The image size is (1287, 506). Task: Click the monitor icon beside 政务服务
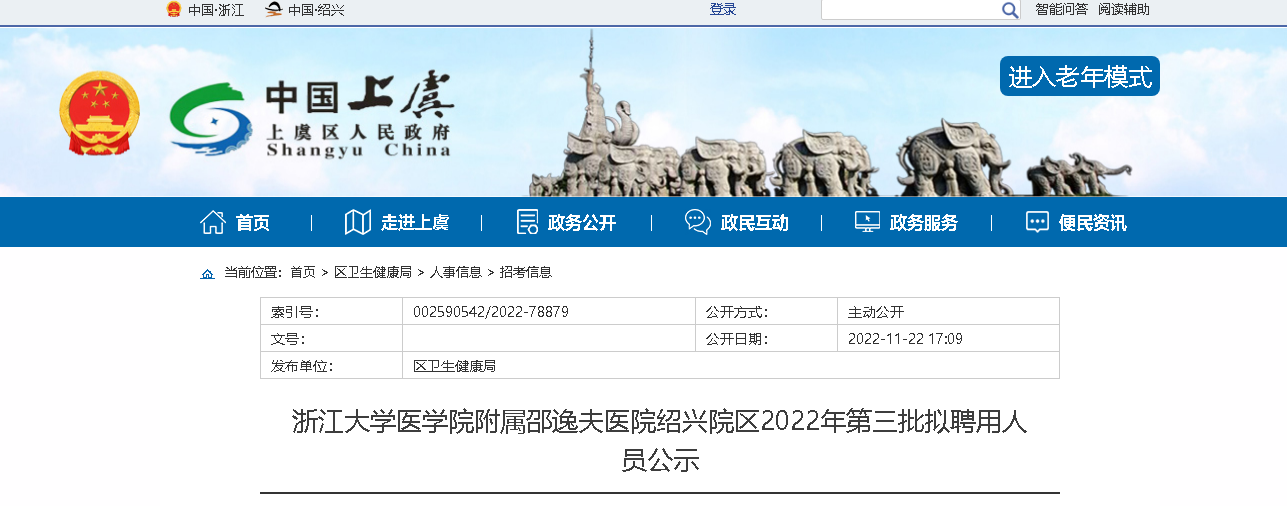click(867, 222)
